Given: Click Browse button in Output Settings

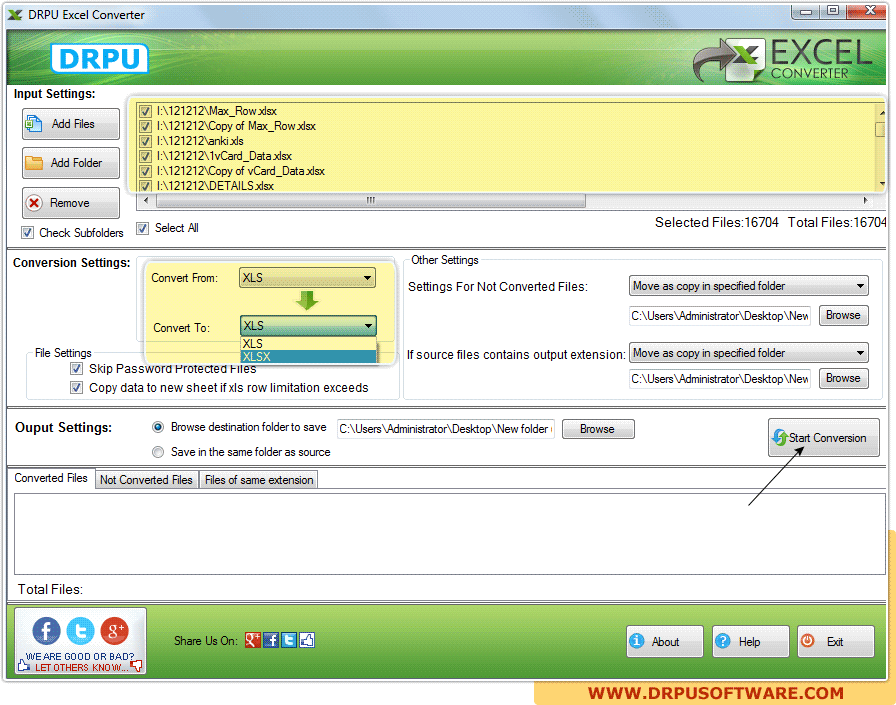Looking at the screenshot, I should click(598, 429).
